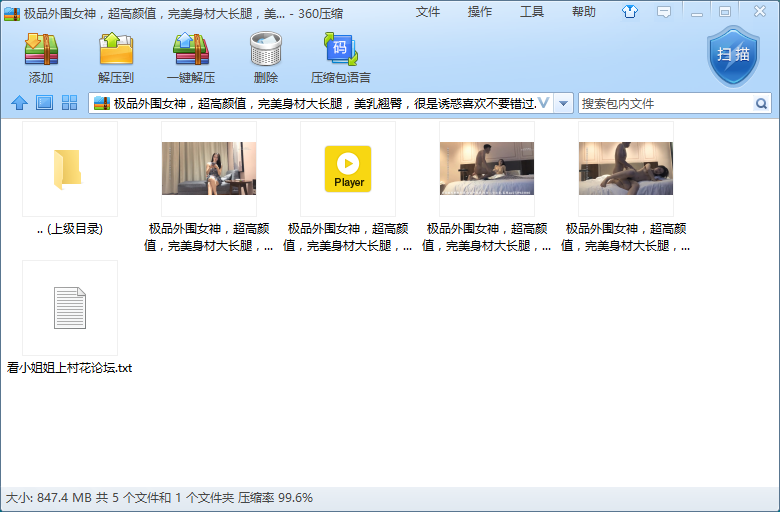Maximize the 360压缩 window
Screen dimensions: 780x512
[x=725, y=12]
